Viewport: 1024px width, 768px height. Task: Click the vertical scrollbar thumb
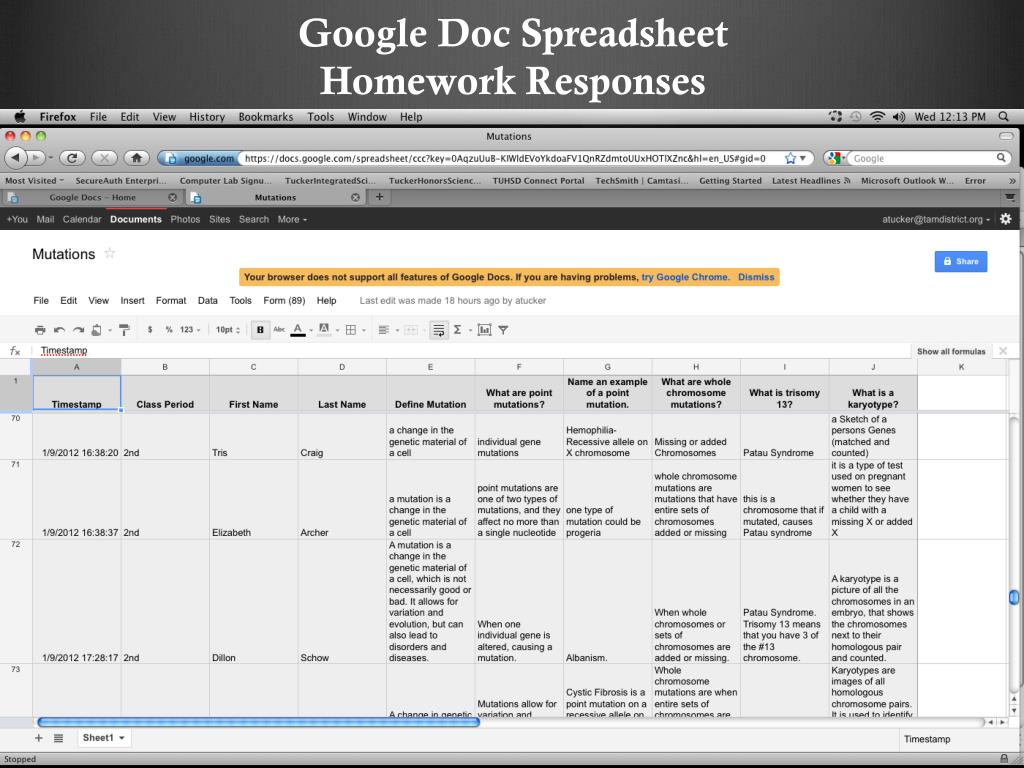1014,597
